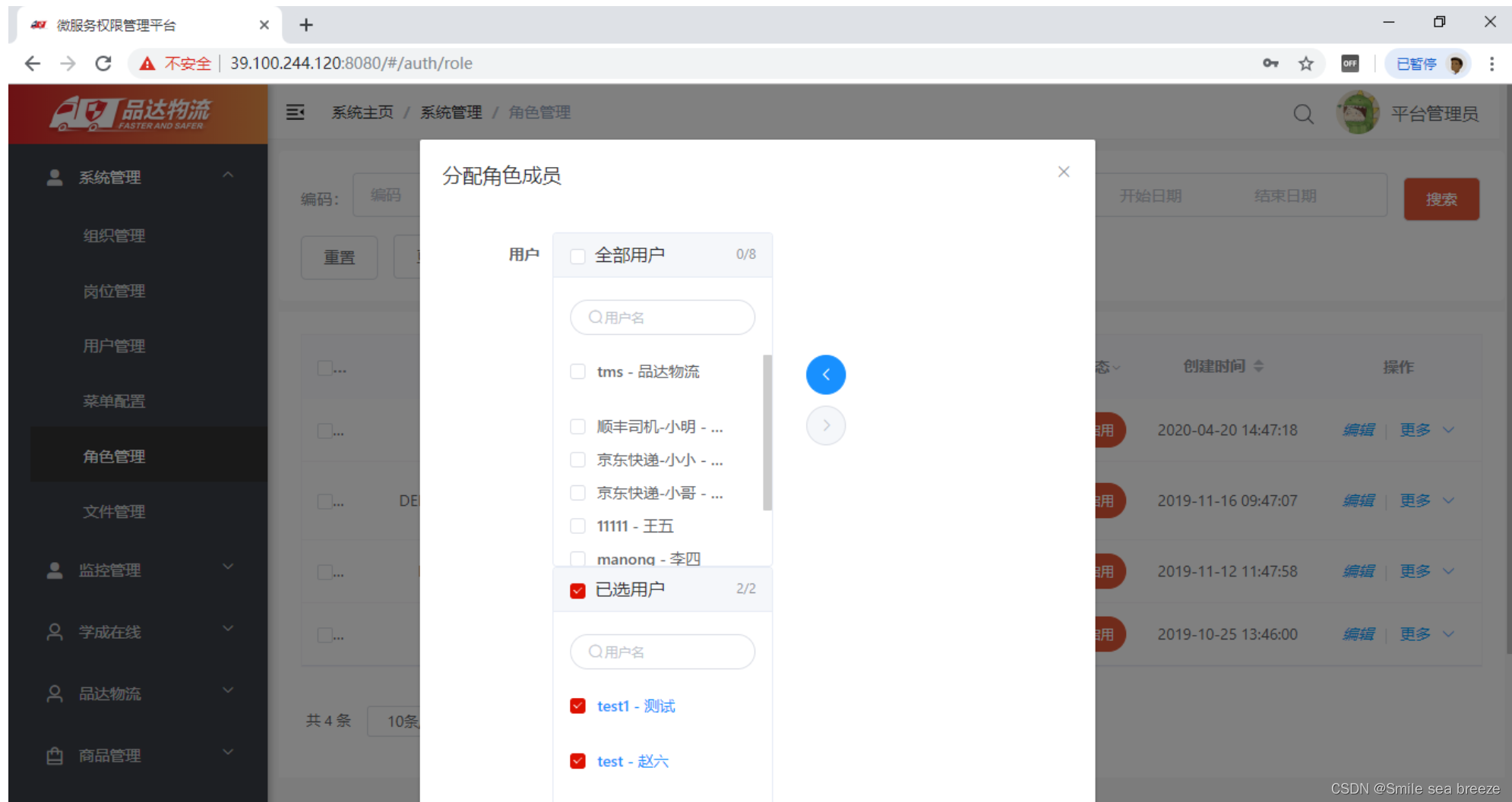Open a new browser tab
This screenshot has height=802, width=1512.
pos(305,25)
